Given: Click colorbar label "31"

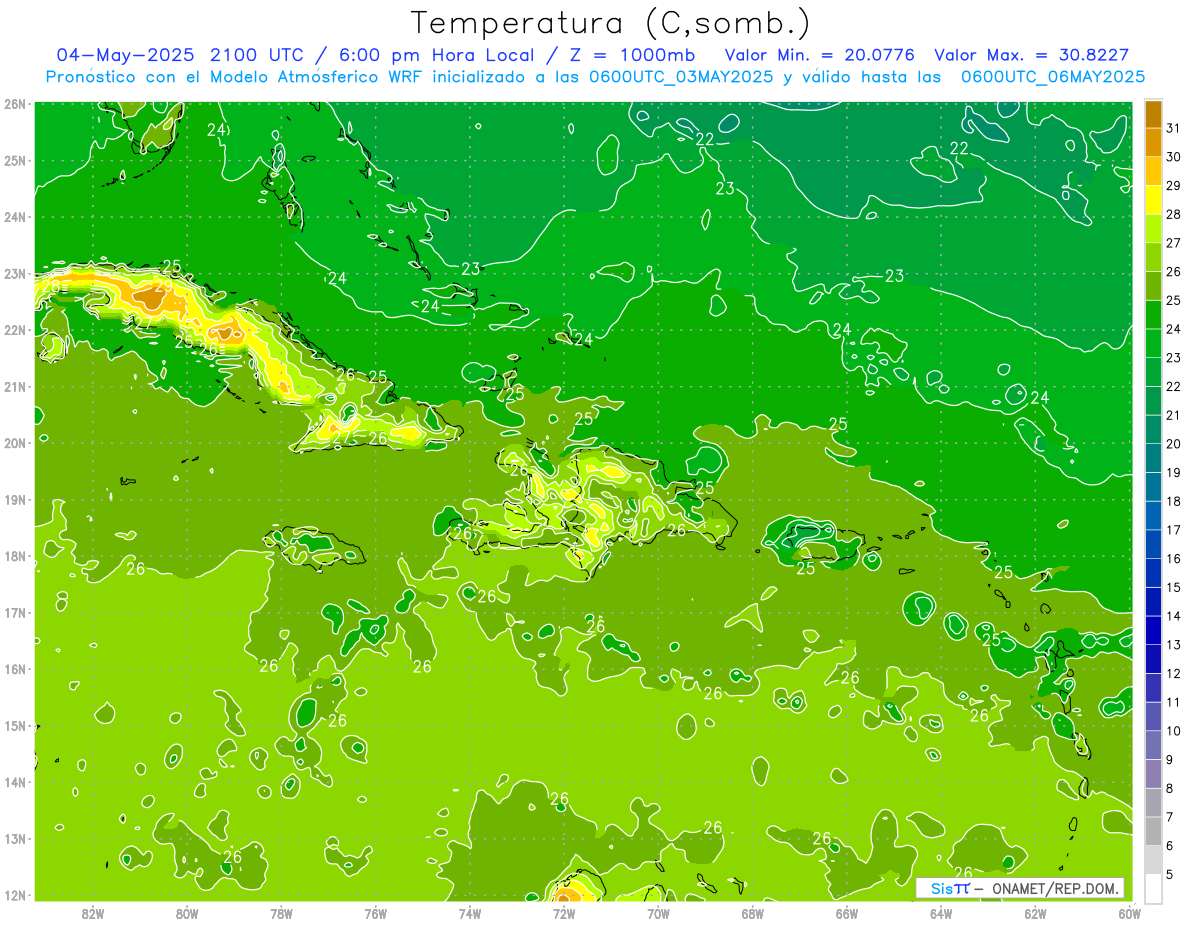Looking at the screenshot, I should (1174, 128).
